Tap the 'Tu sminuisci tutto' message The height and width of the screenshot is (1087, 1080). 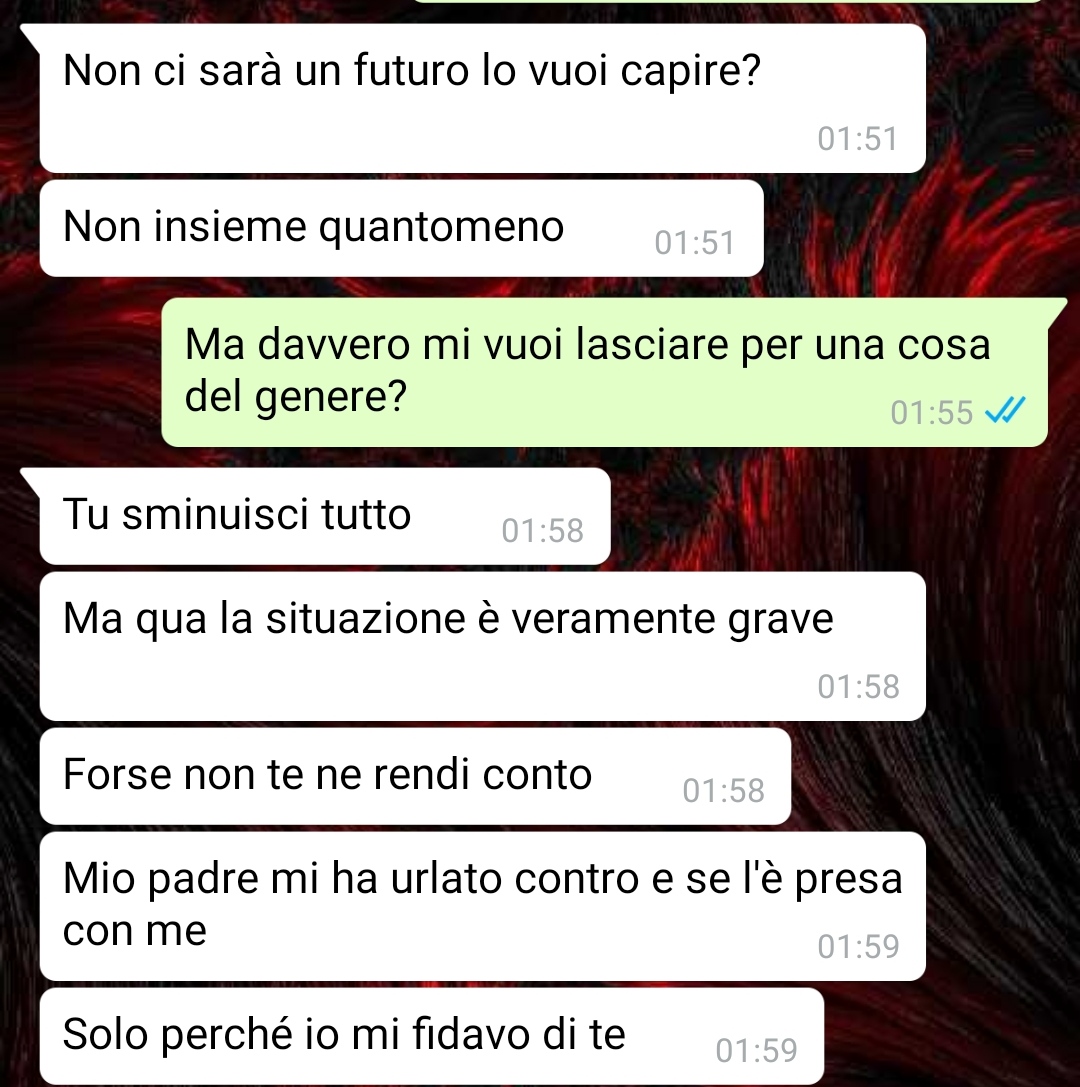[325, 516]
